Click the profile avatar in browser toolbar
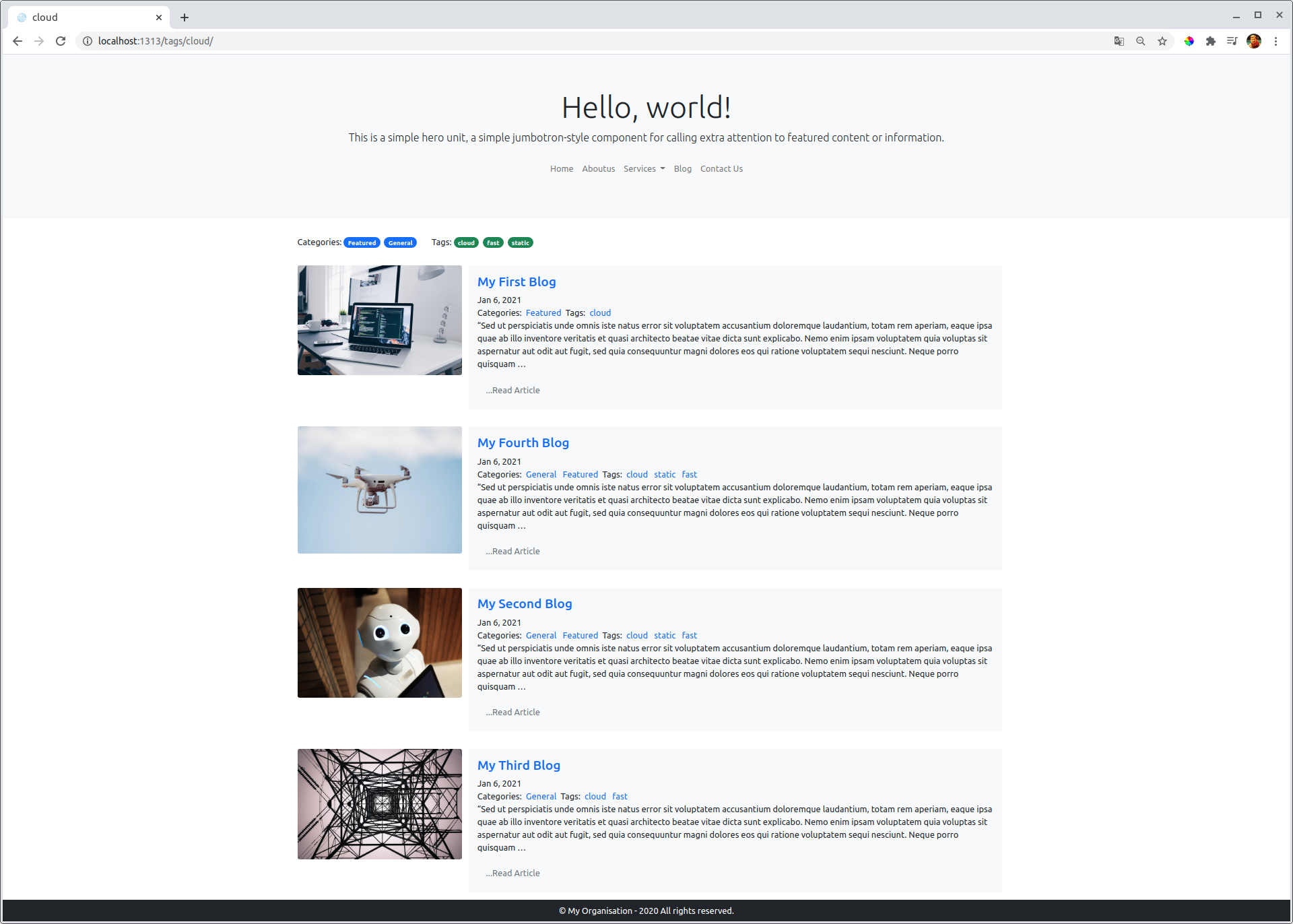Screen dimensions: 1293x924 [x=1254, y=41]
